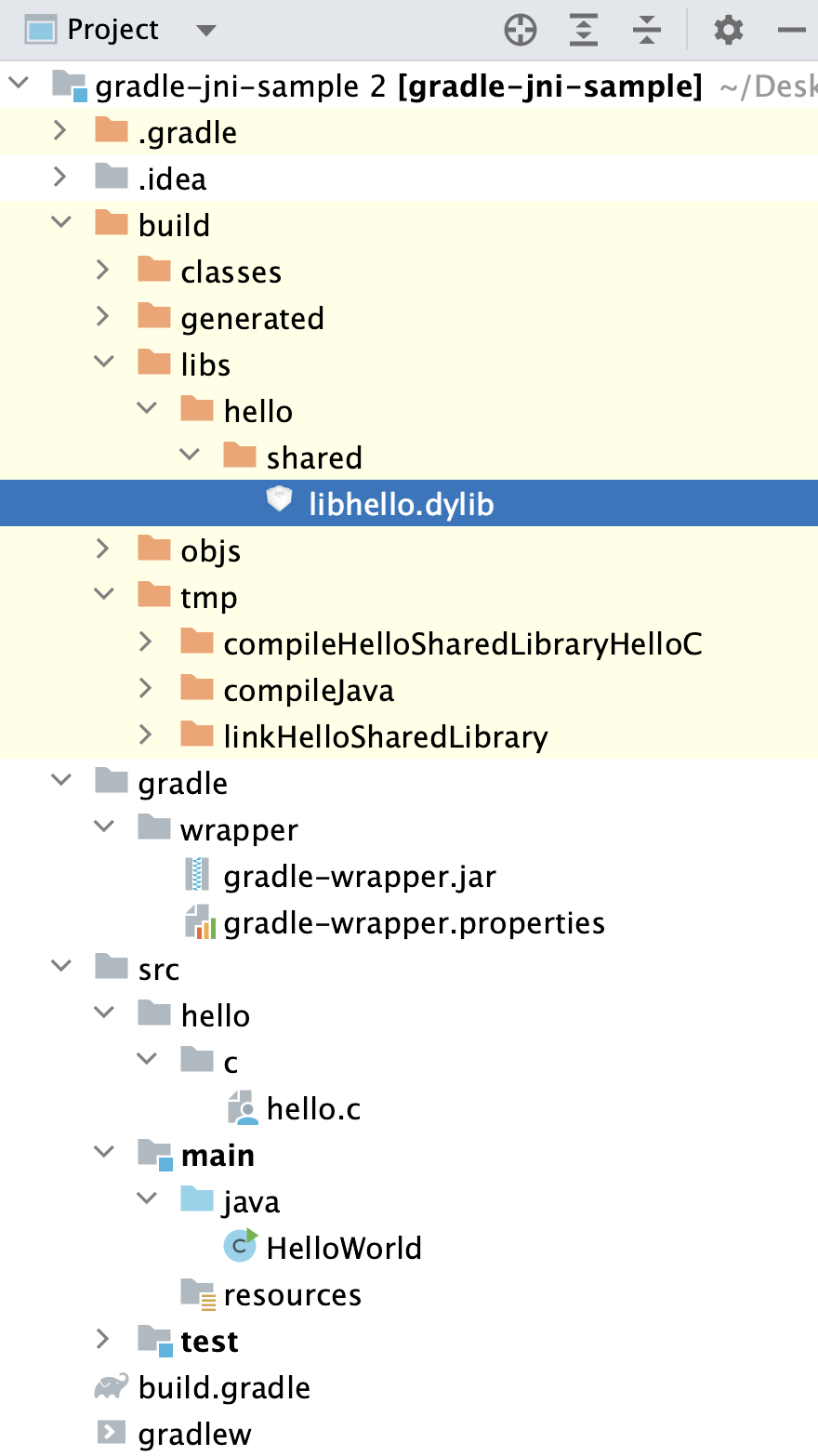818x1456 pixels.
Task: Click the HelloWorld class icon
Action: pos(240,1246)
